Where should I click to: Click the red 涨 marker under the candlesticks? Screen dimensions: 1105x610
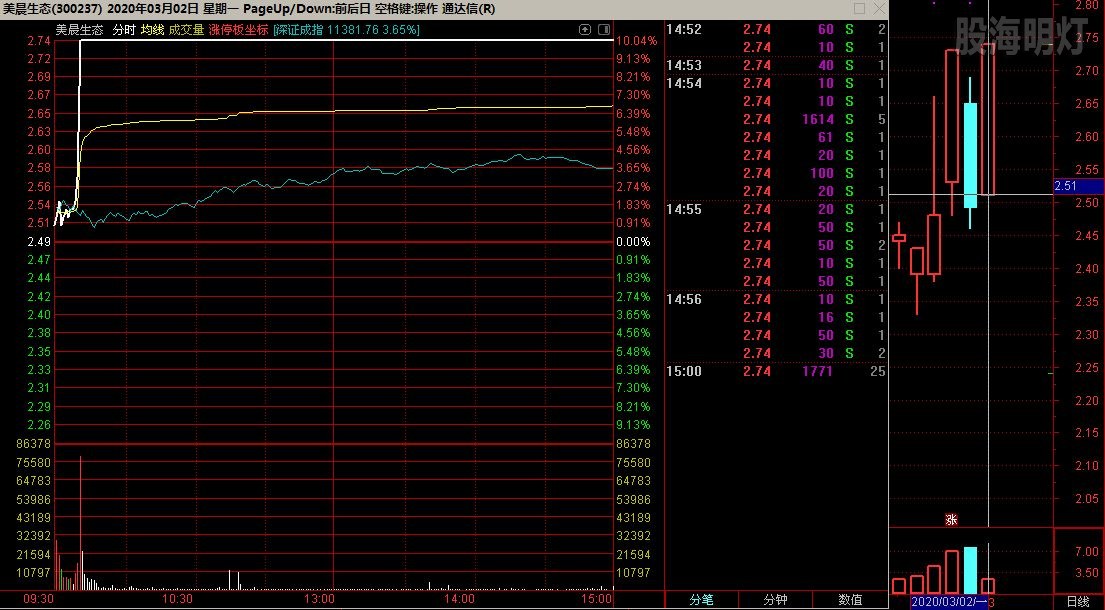[x=951, y=520]
